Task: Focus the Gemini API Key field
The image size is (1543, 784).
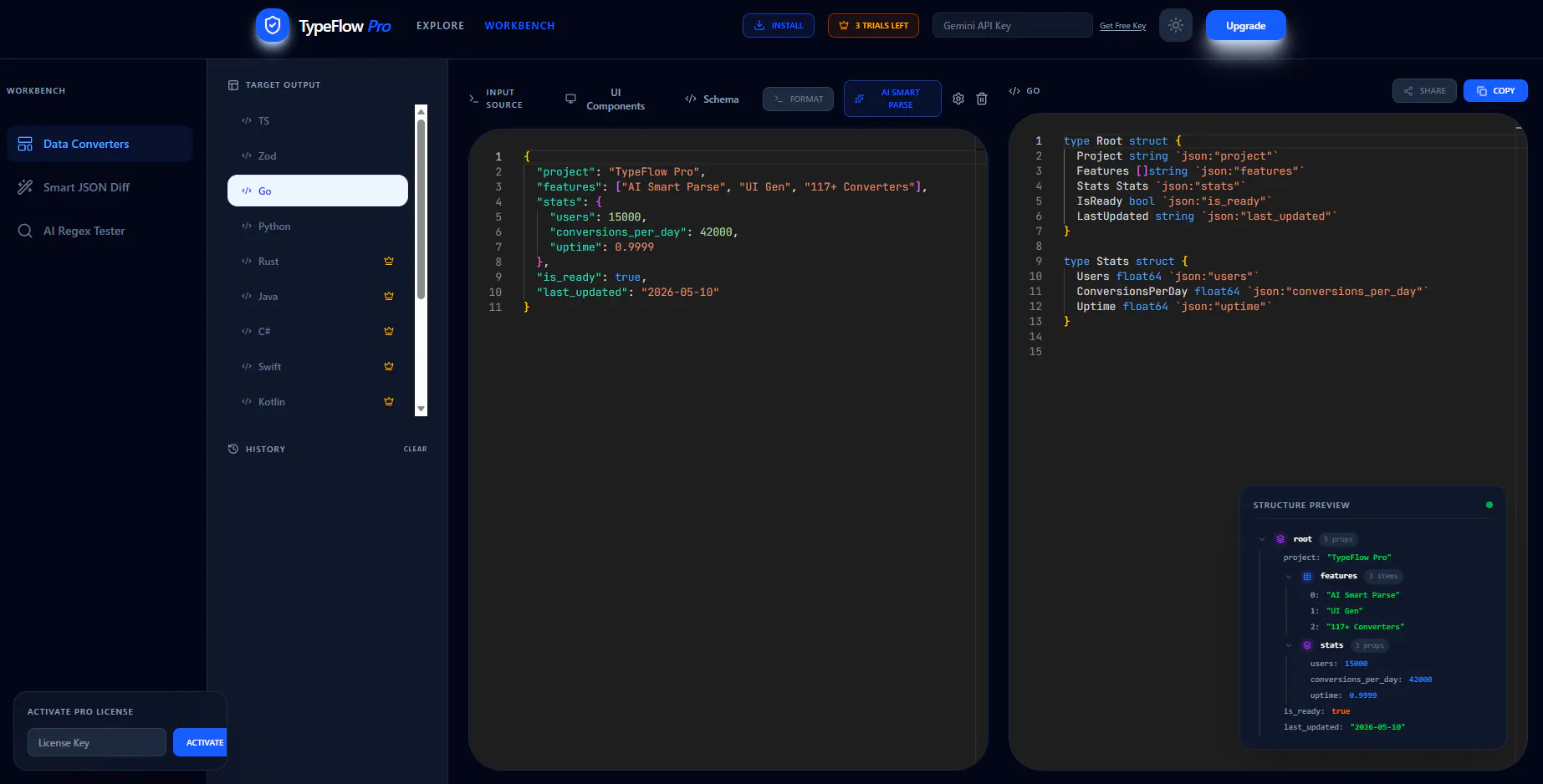Action: click(1013, 25)
